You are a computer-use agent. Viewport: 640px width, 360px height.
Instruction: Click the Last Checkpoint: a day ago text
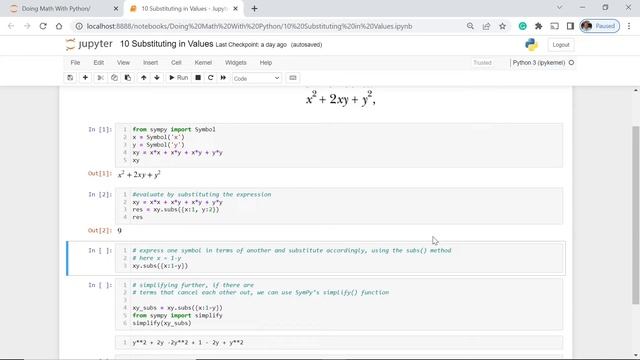click(251, 44)
